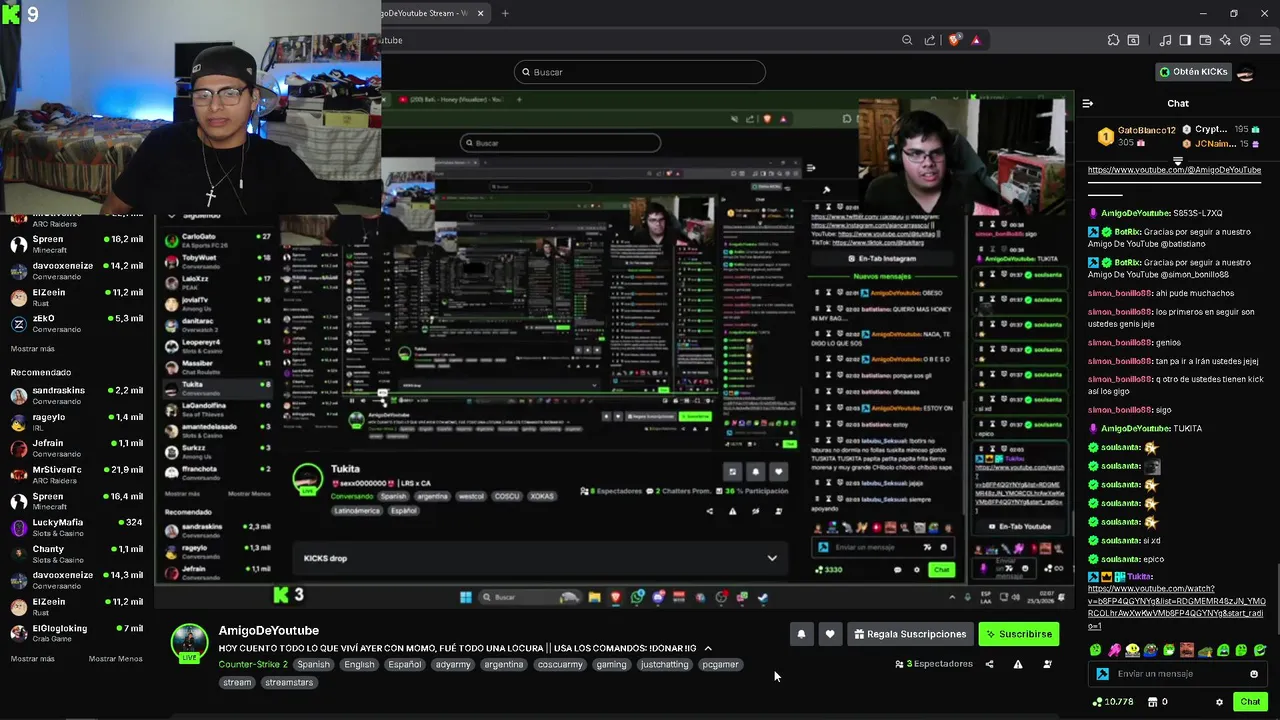1280x720 pixels.
Task: Open the user profile avatar menu
Action: coord(1246,72)
